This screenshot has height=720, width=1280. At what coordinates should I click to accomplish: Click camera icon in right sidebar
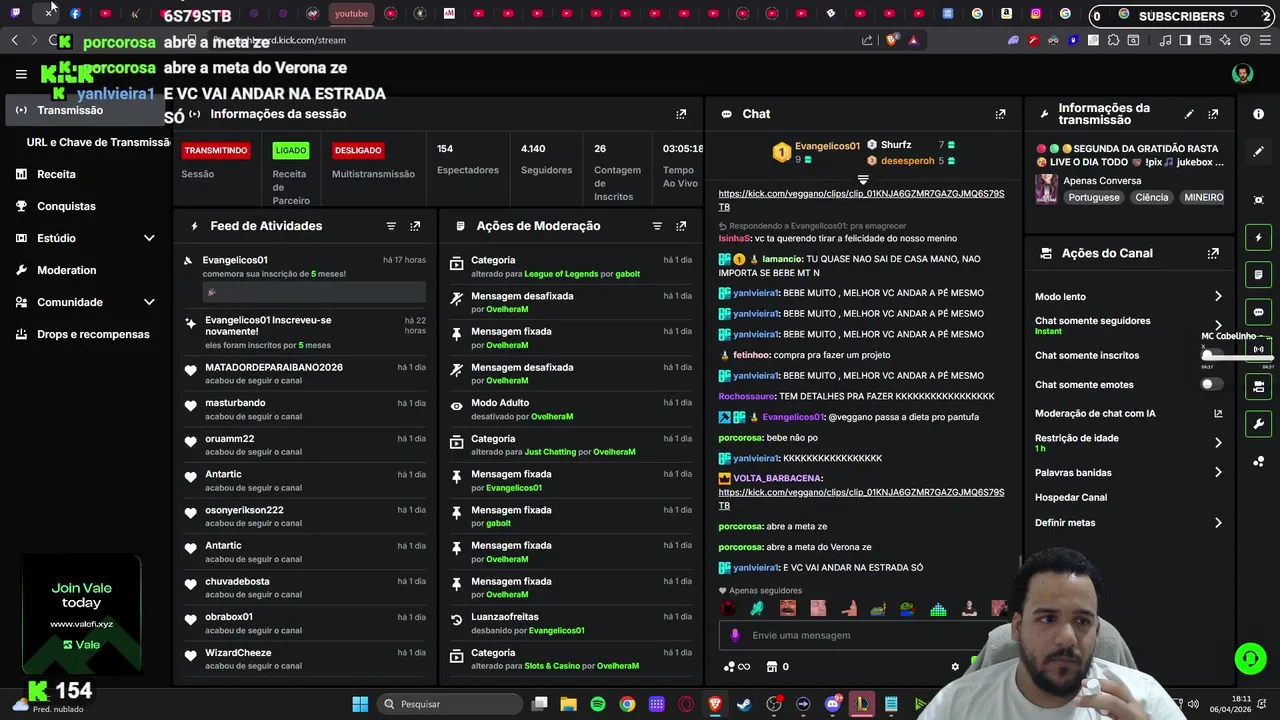(1258, 386)
